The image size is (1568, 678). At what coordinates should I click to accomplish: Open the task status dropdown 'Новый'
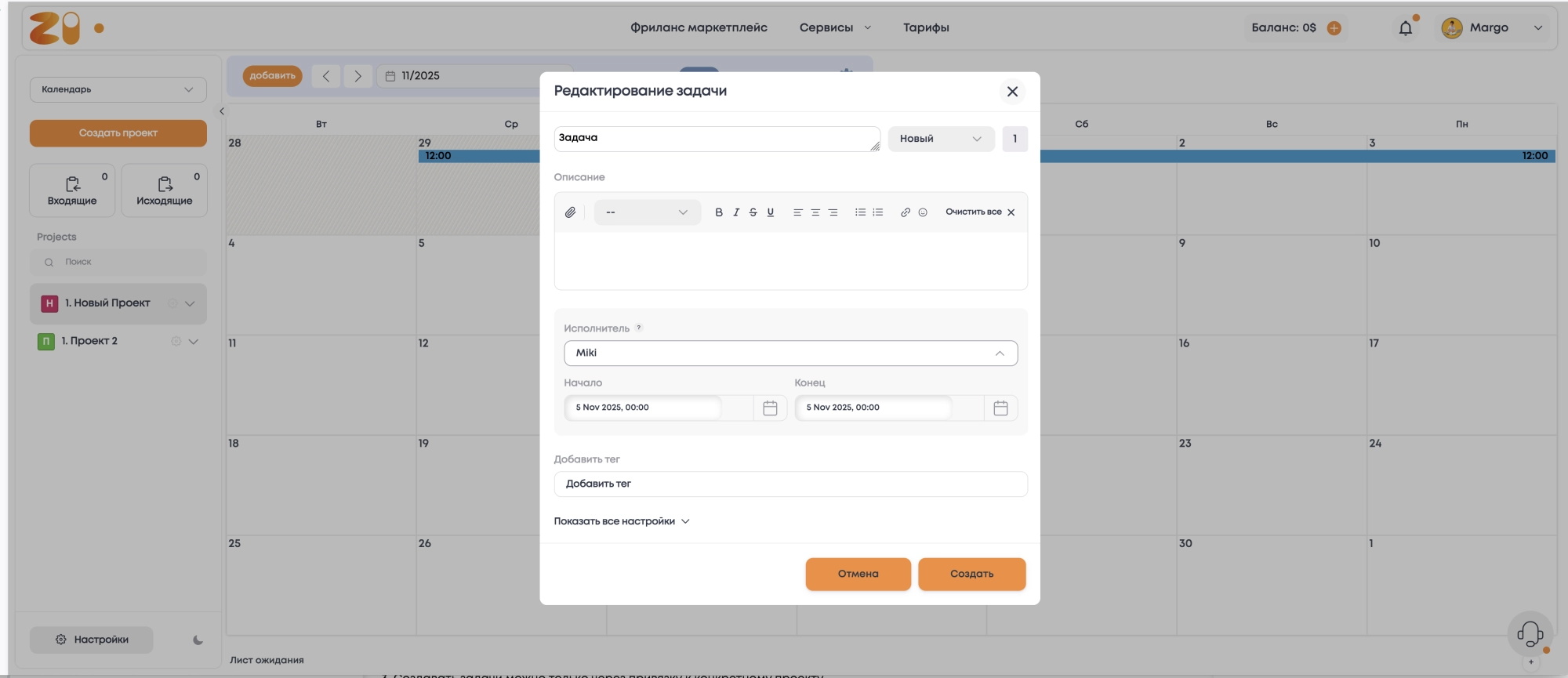[x=940, y=139]
